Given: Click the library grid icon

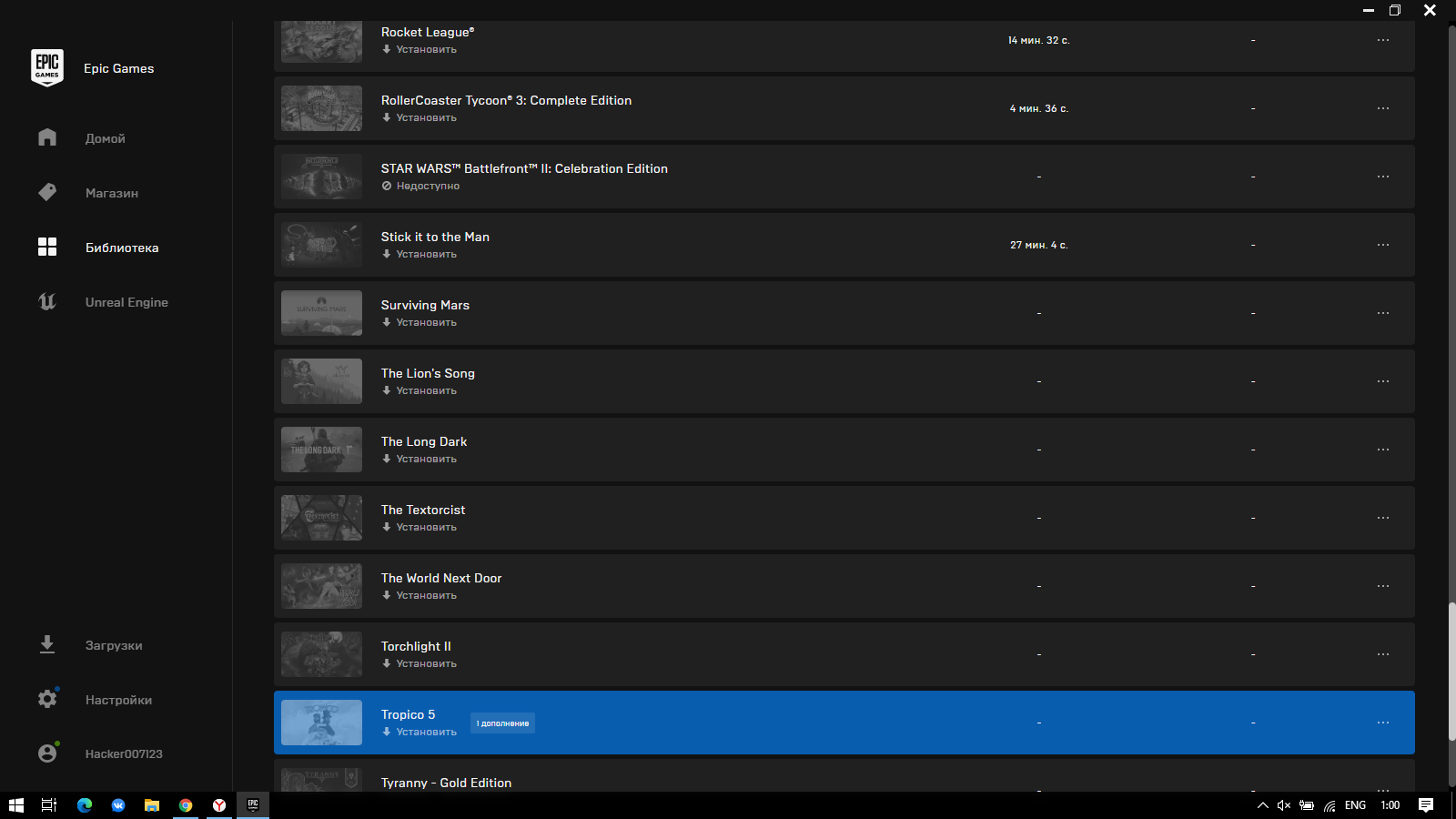Looking at the screenshot, I should click(x=47, y=247).
